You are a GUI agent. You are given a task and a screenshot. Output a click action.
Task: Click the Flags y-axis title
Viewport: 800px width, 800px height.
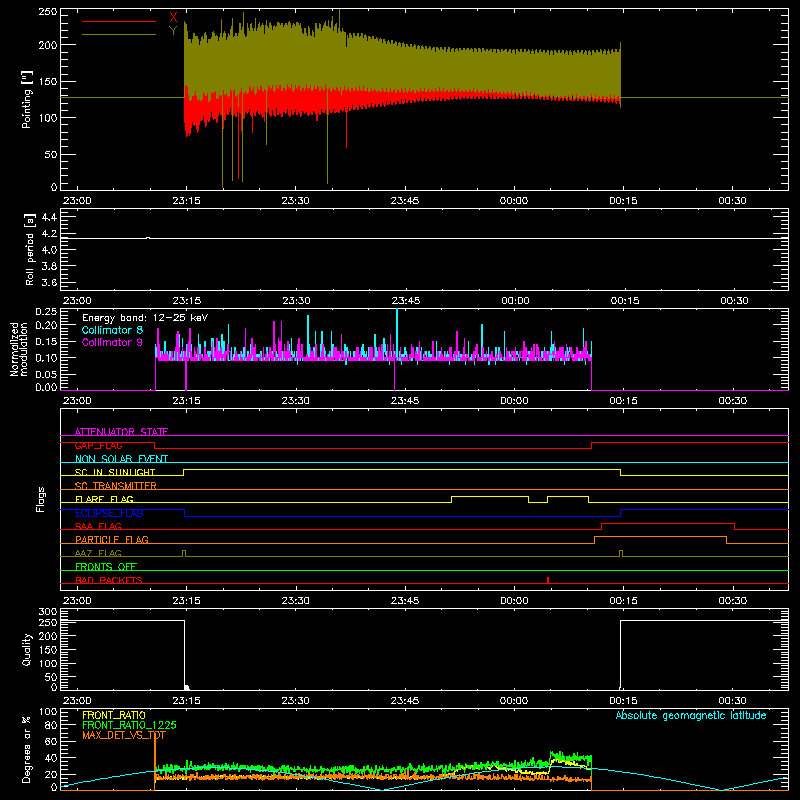(x=41, y=499)
